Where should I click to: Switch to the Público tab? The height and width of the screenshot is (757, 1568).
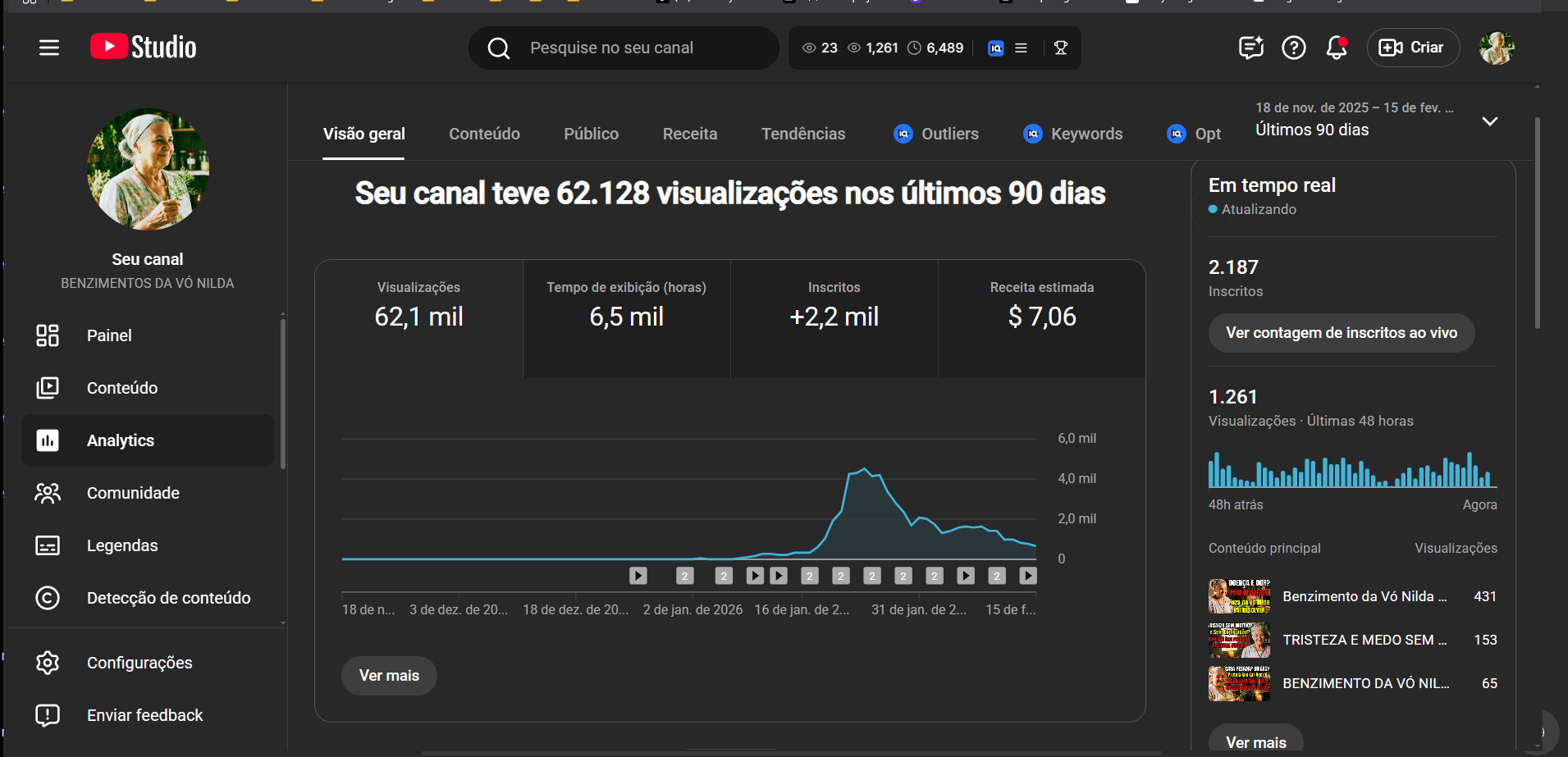pyautogui.click(x=591, y=134)
